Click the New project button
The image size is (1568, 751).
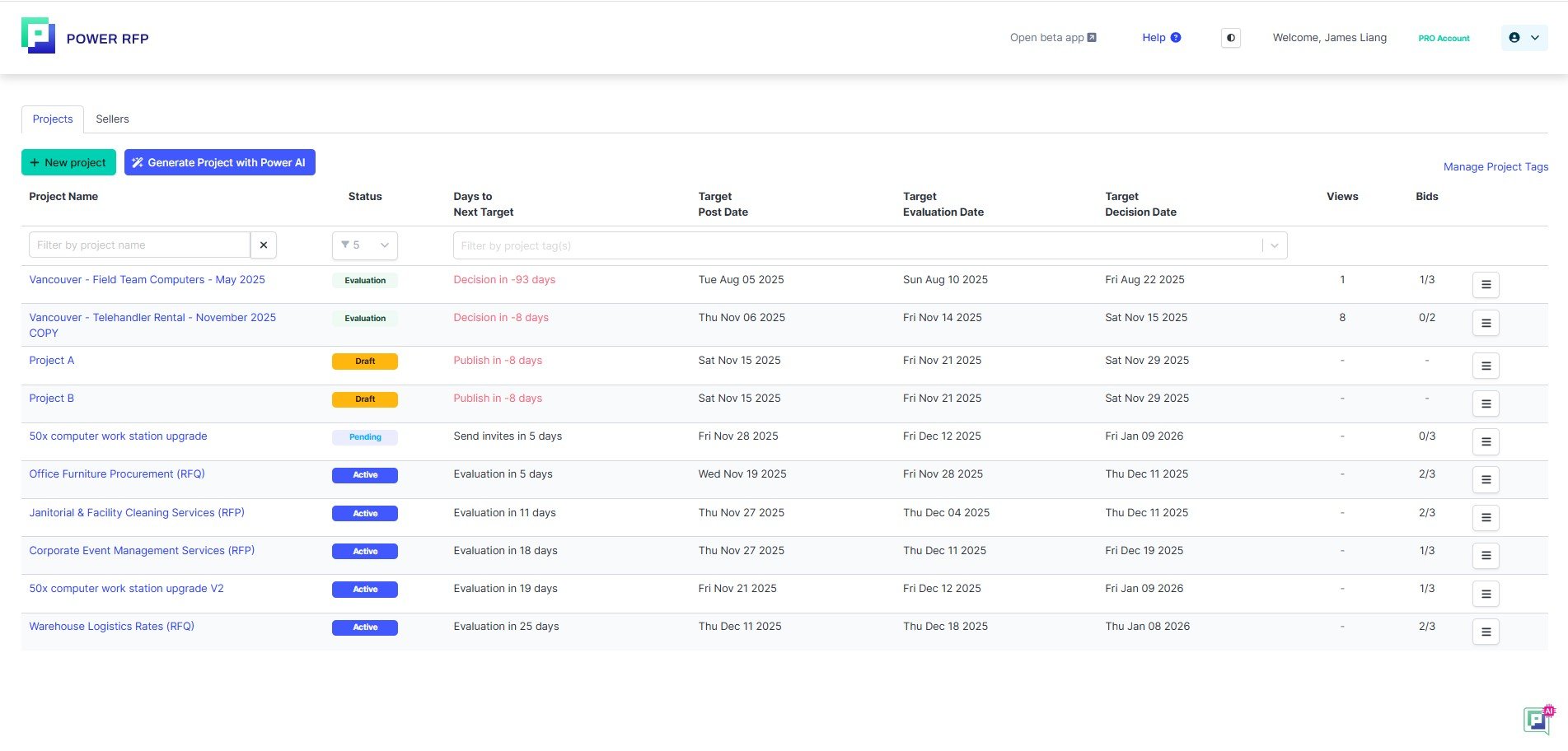(68, 162)
